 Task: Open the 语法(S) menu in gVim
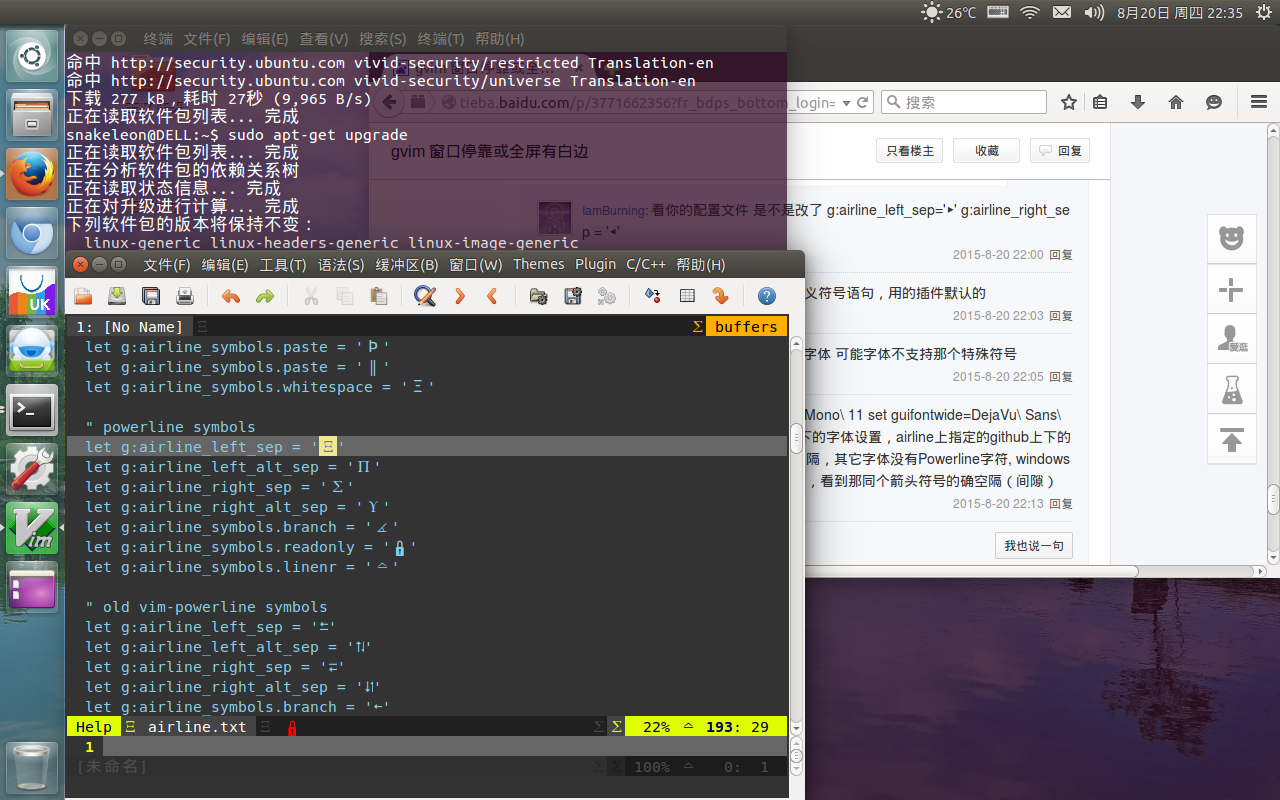[x=341, y=265]
